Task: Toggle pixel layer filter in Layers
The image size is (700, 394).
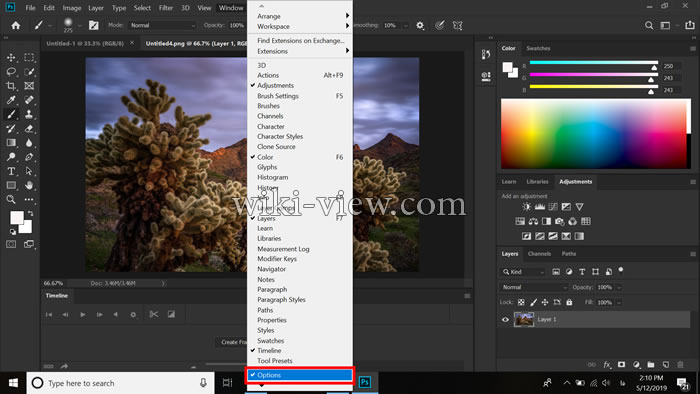Action: click(x=556, y=271)
